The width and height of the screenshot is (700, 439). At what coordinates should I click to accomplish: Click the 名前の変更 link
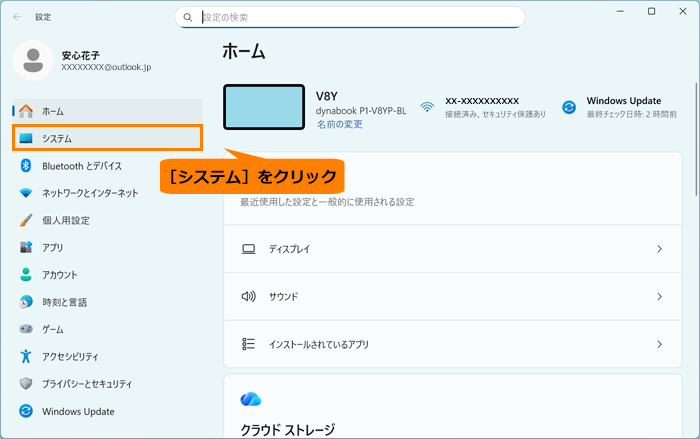pos(339,124)
